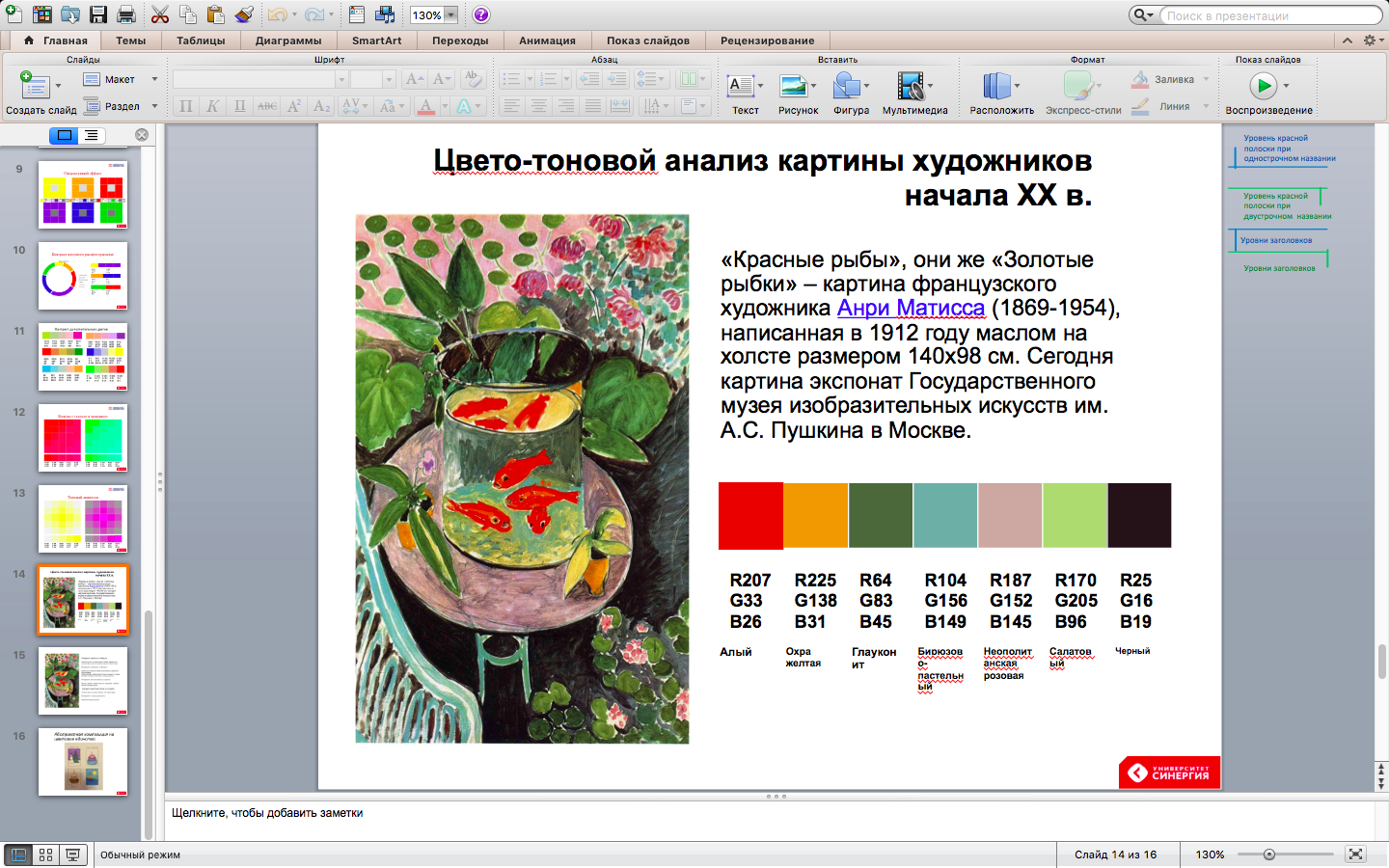
Task: Select the Format Painter brush icon
Action: [244, 14]
